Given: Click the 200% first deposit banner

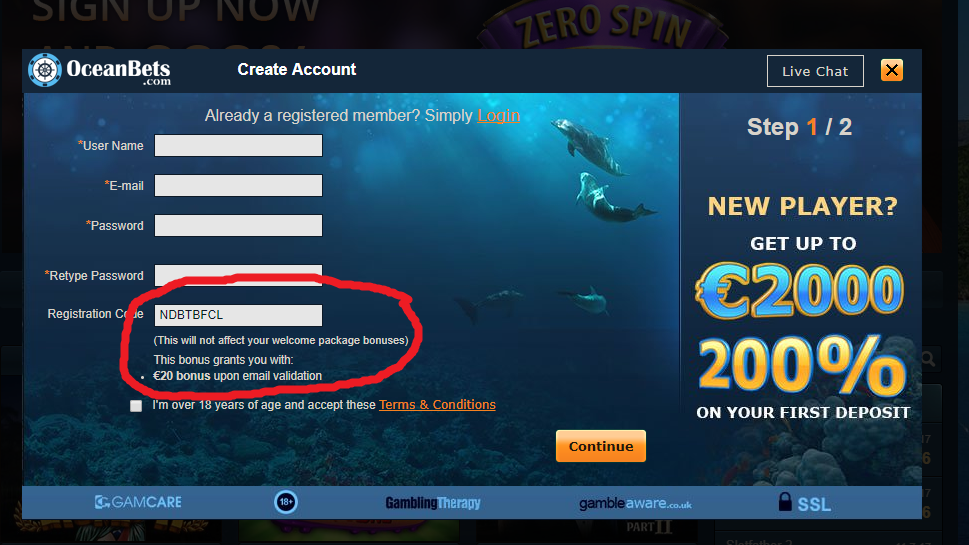Looking at the screenshot, I should coord(802,366).
